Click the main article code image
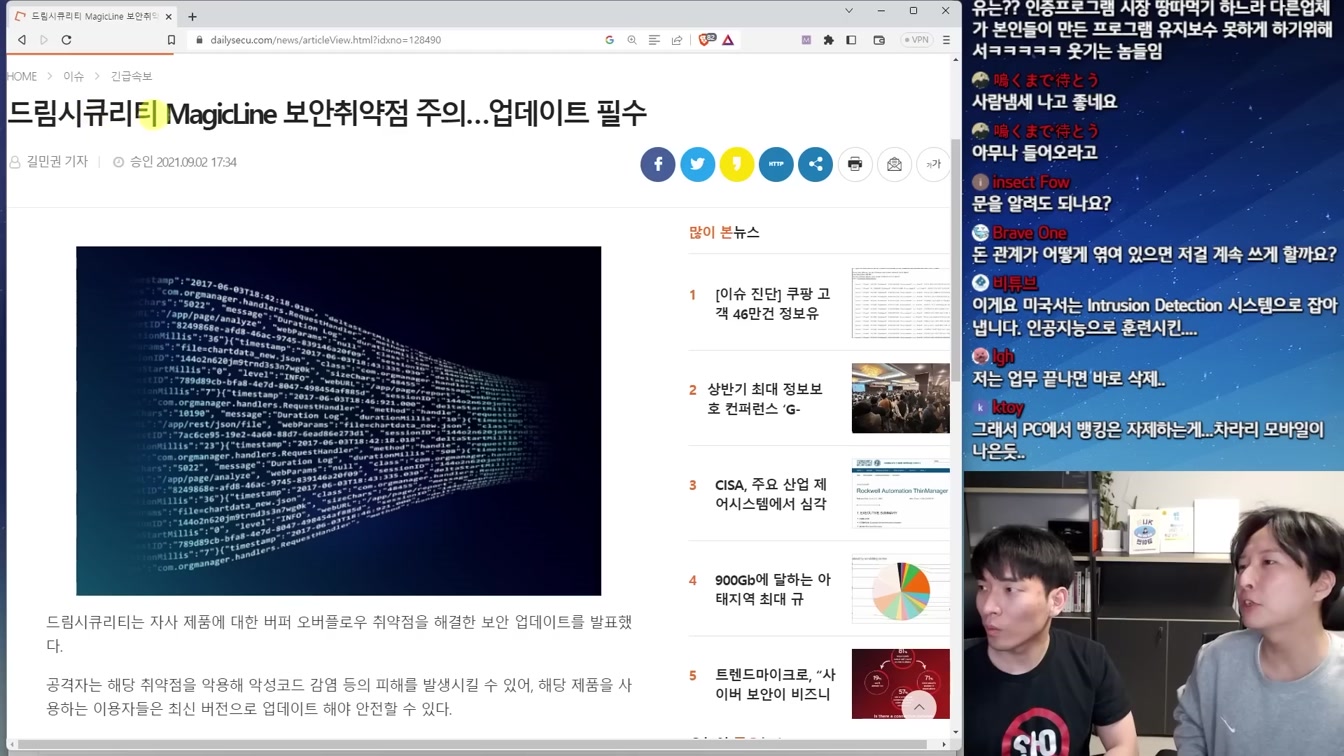 tap(338, 421)
